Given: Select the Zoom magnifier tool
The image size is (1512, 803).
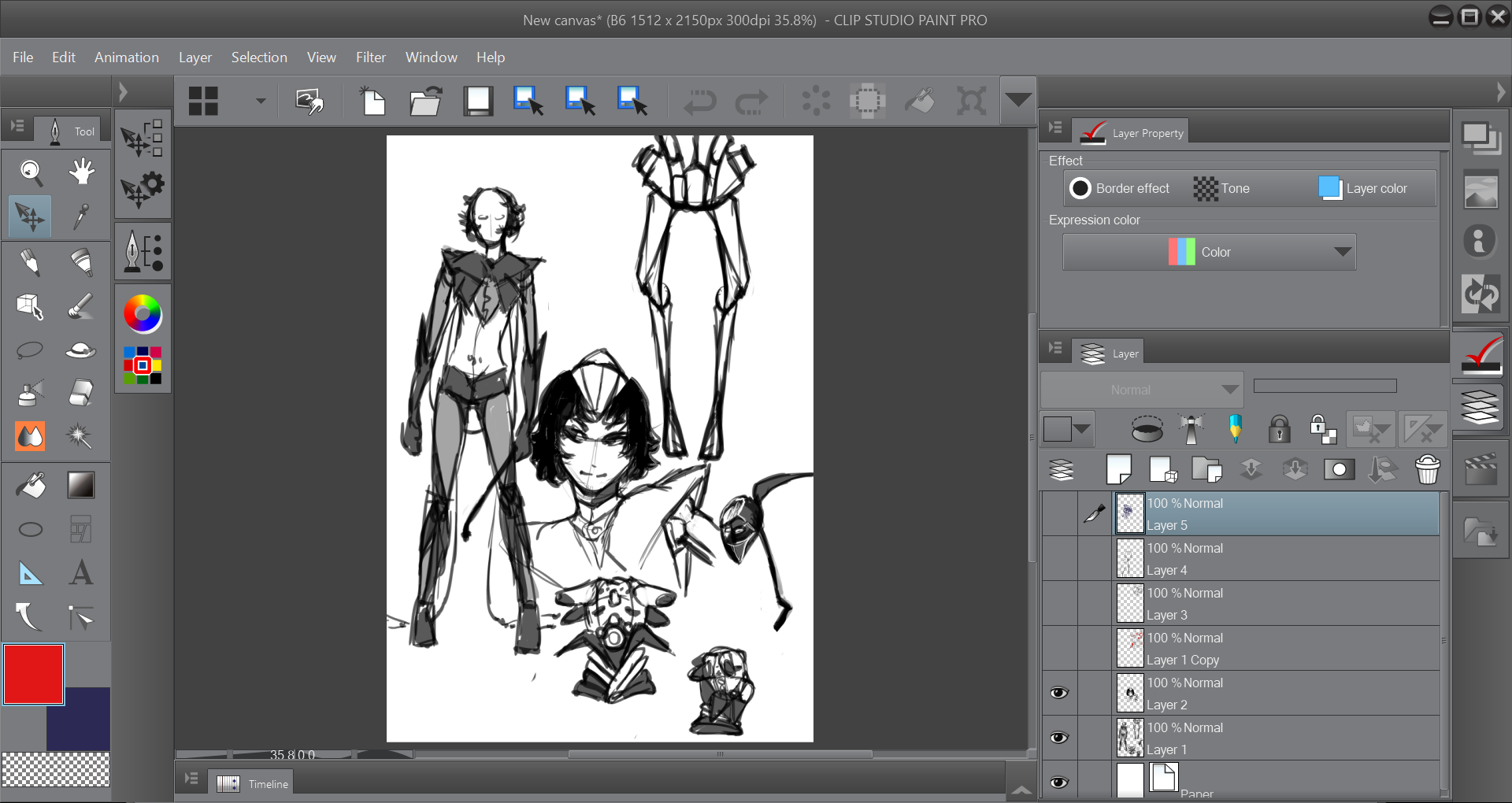Looking at the screenshot, I should pos(31,172).
